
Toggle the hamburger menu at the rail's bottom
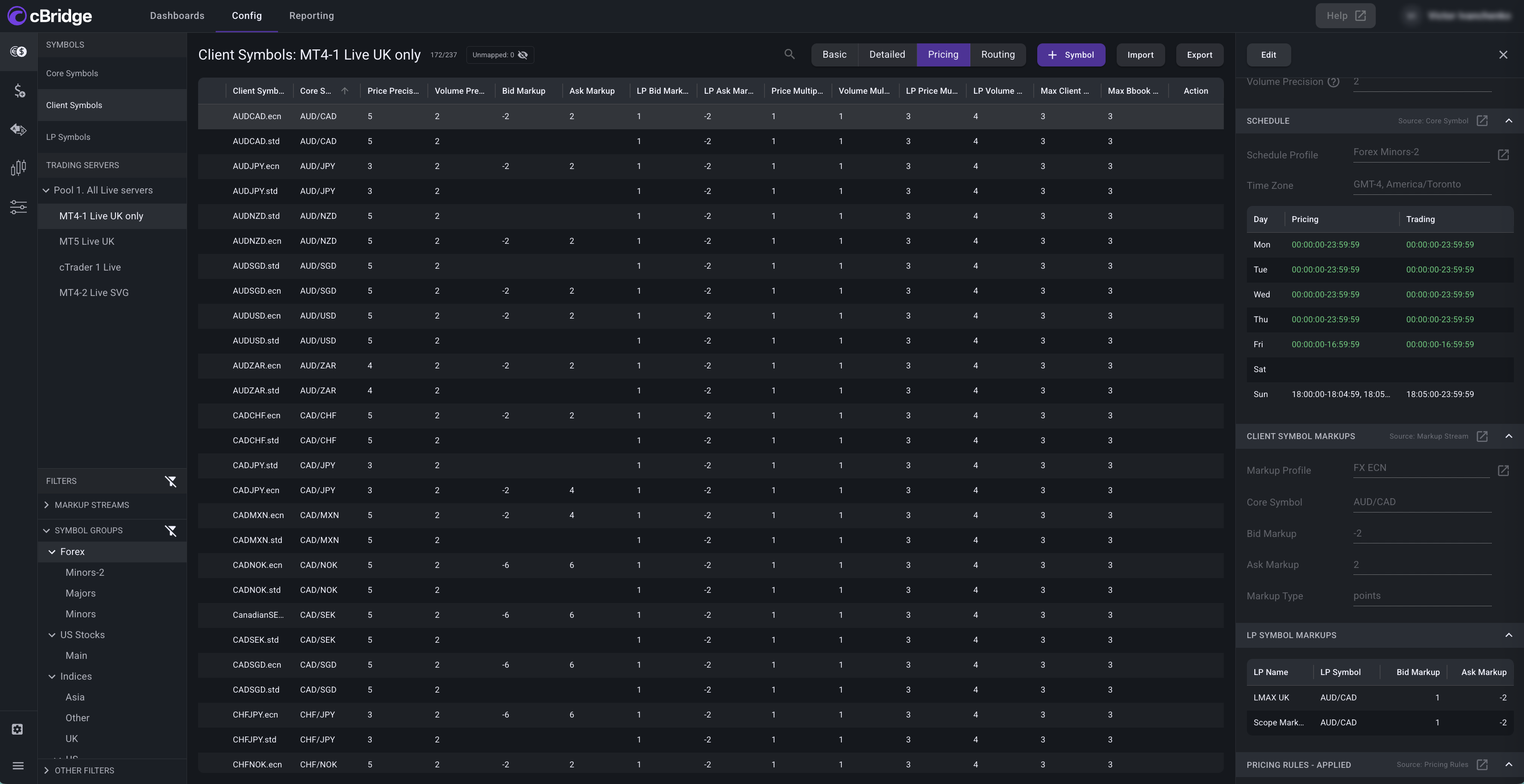point(18,766)
